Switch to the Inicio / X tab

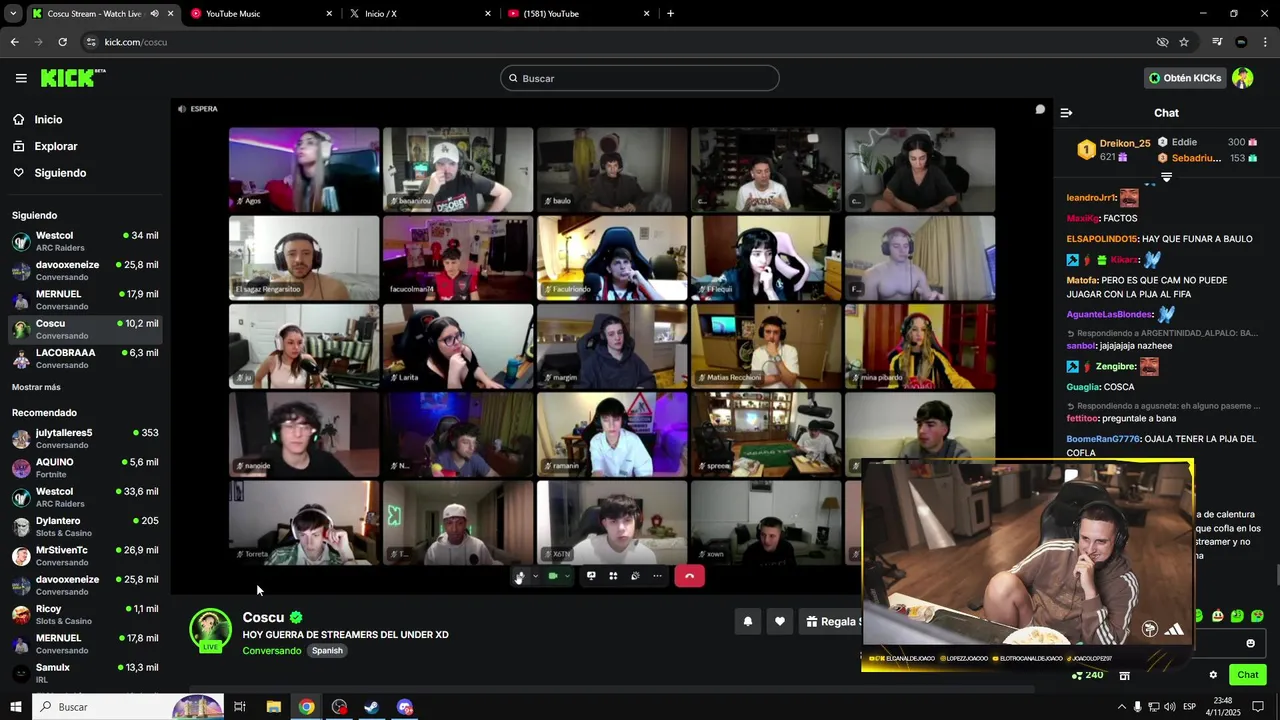tap(420, 13)
